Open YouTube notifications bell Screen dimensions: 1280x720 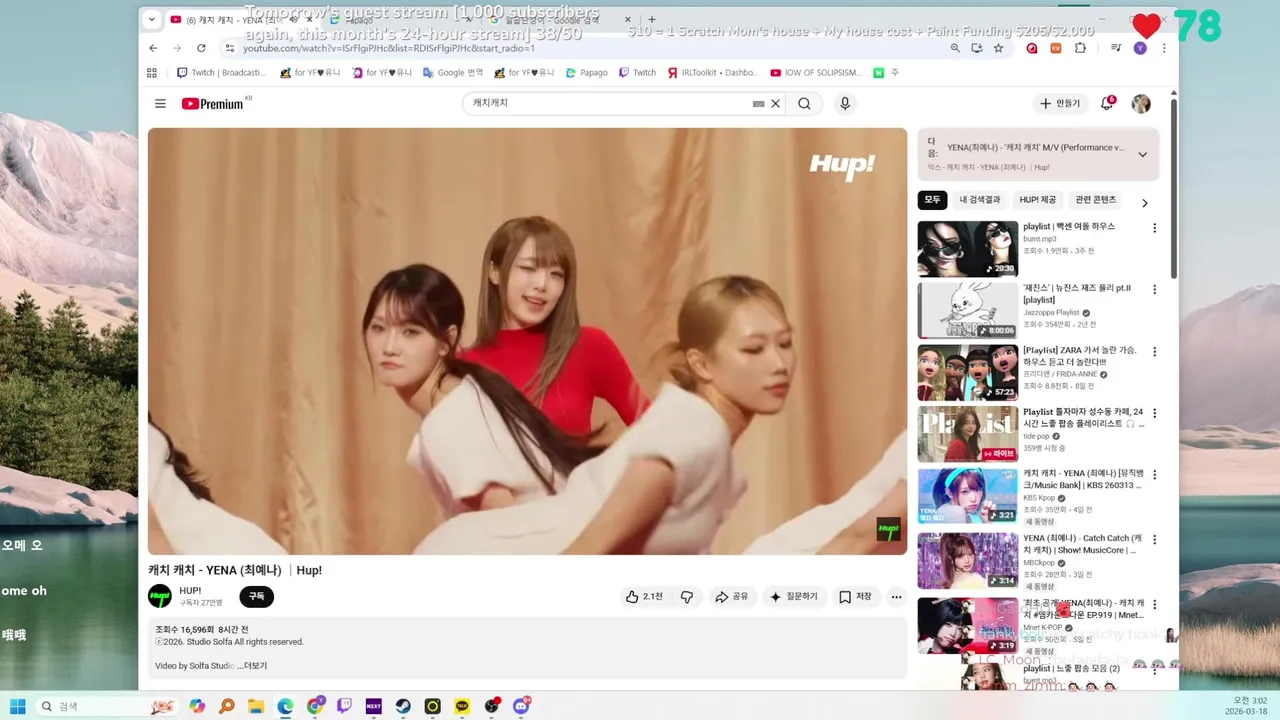pyautogui.click(x=1107, y=104)
